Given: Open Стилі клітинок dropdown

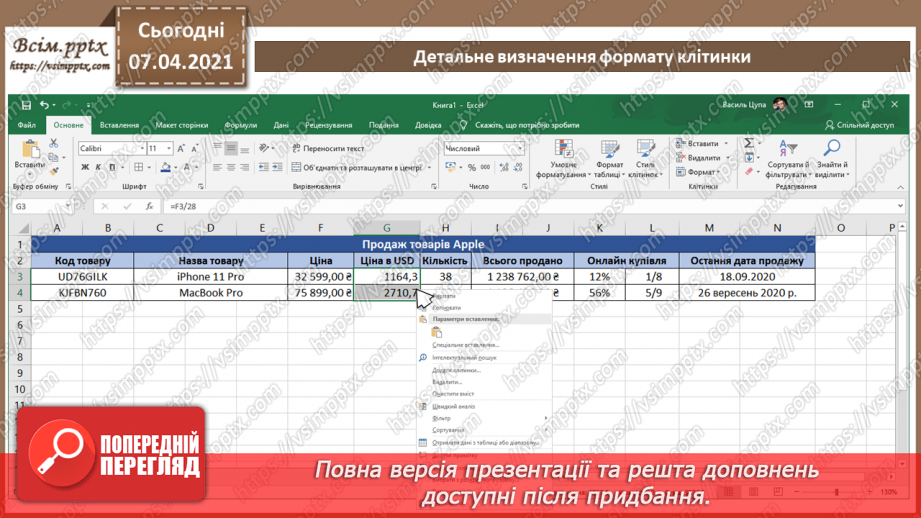Looking at the screenshot, I should click(645, 160).
